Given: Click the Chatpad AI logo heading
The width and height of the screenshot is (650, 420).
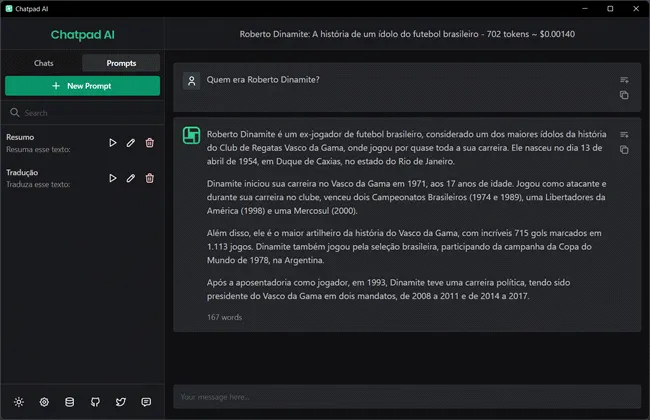Looking at the screenshot, I should 82,35.
